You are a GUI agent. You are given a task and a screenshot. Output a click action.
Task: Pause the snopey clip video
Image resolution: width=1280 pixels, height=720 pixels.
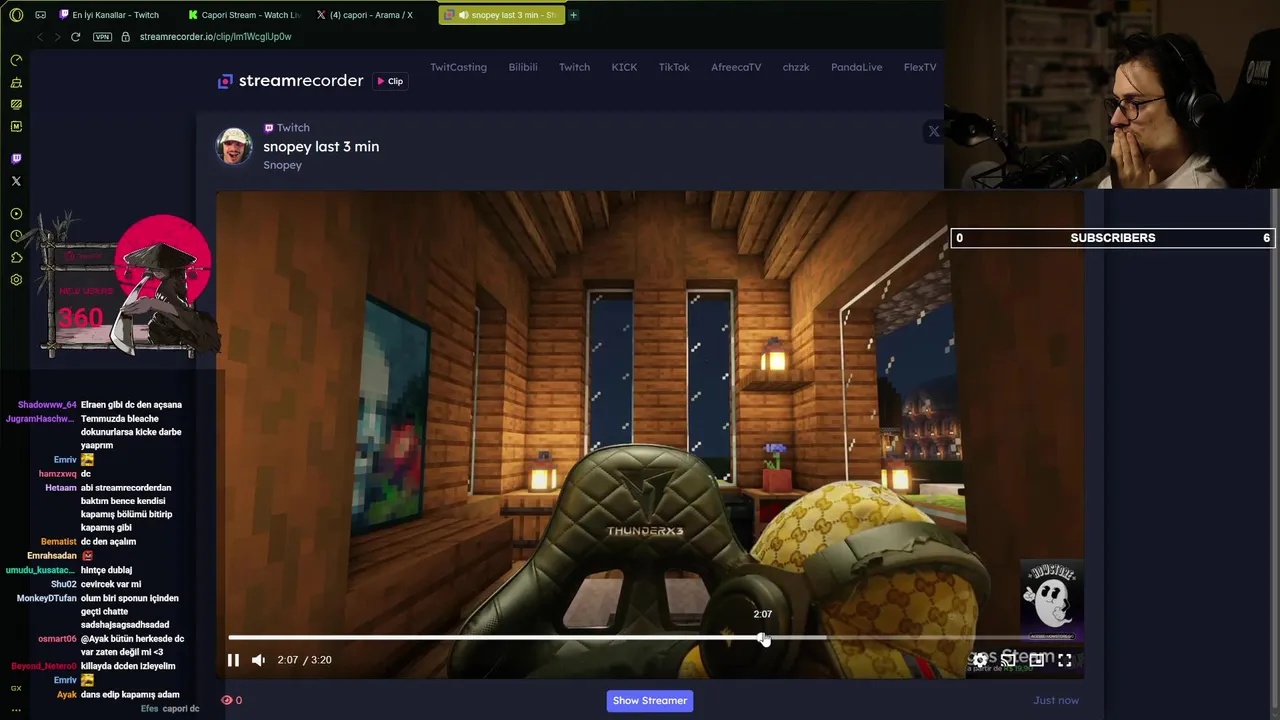pyautogui.click(x=233, y=660)
